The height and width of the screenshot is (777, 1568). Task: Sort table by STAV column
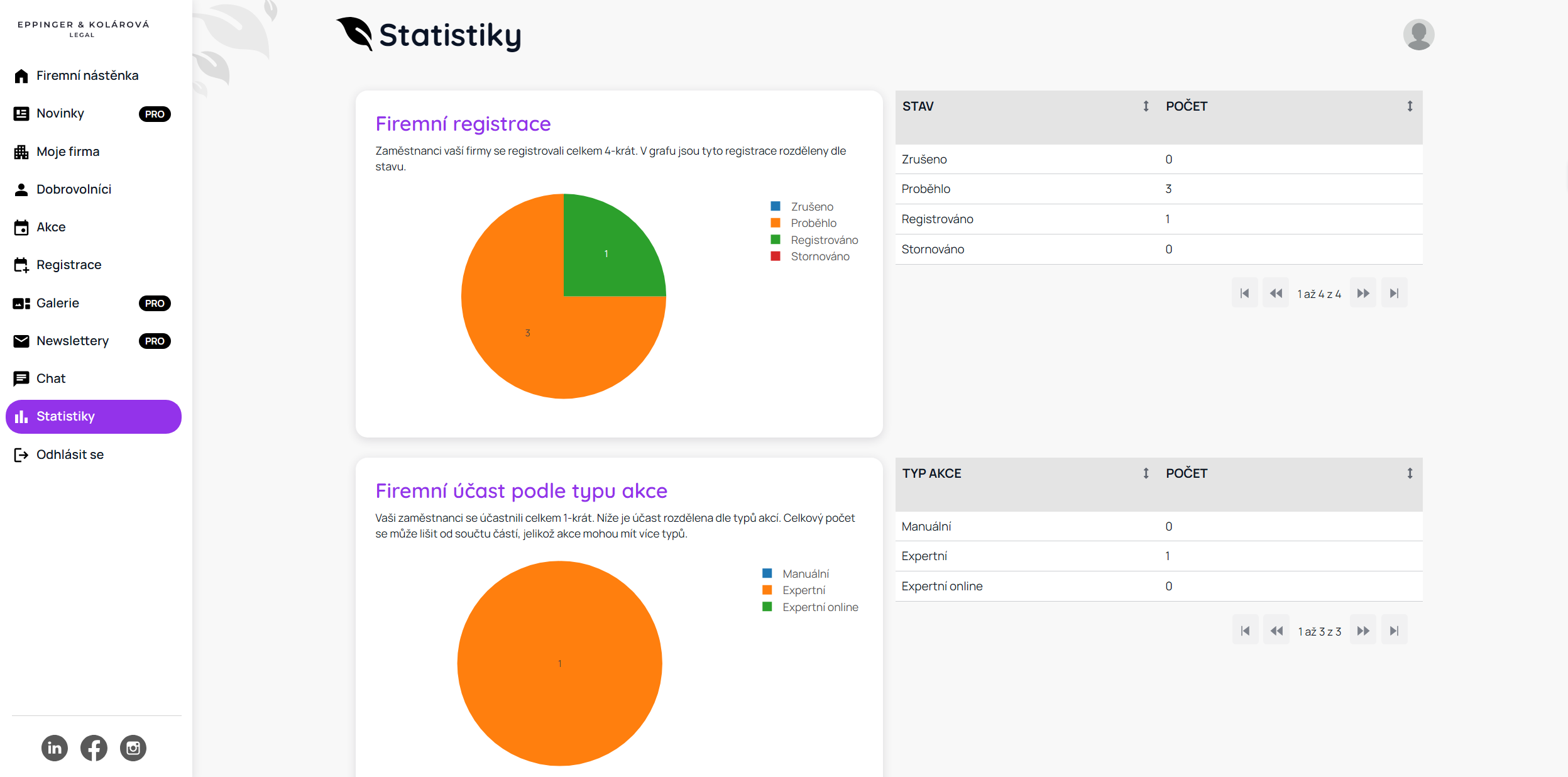pos(1146,106)
